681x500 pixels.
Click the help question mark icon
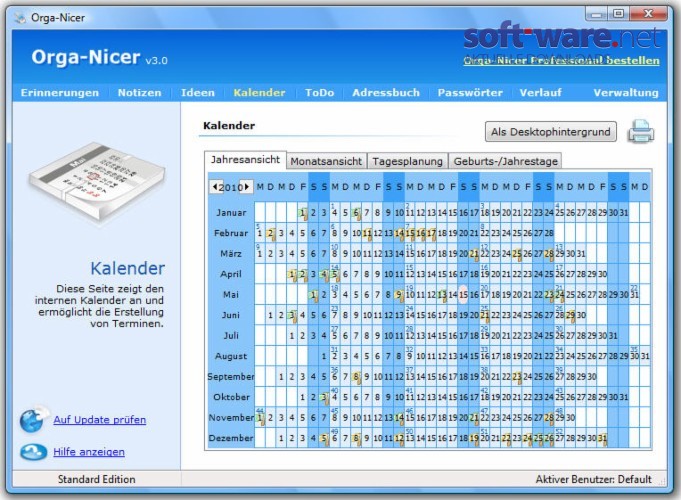(x=33, y=452)
